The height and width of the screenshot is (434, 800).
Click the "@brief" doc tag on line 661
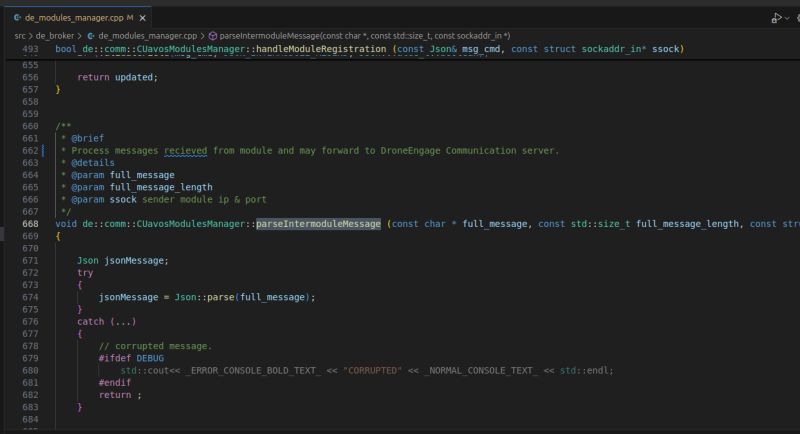[87, 138]
